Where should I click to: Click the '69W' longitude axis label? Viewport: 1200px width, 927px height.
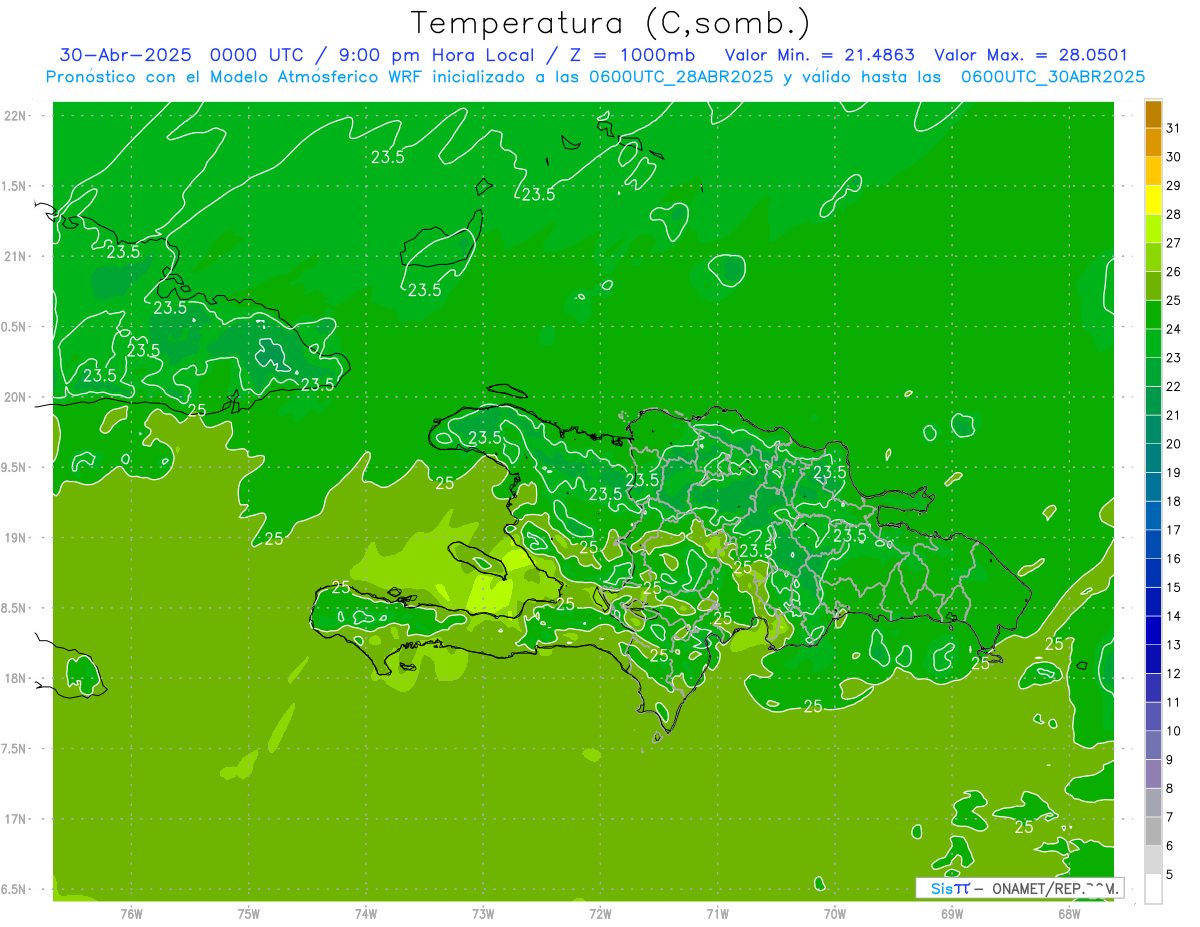pos(952,913)
